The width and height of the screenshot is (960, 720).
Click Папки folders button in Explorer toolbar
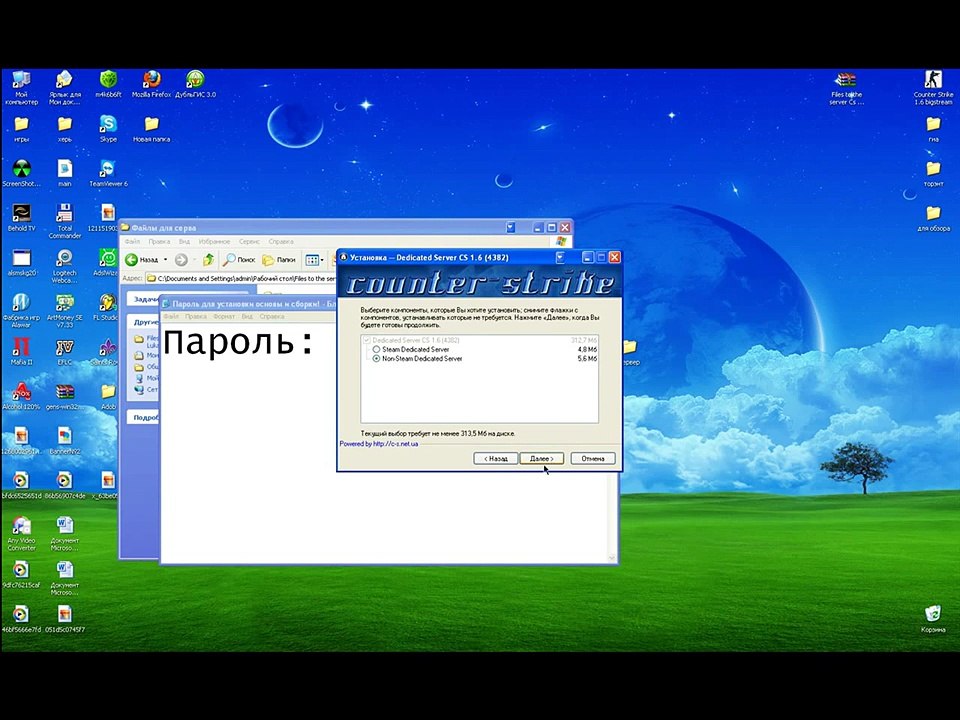coord(279,260)
